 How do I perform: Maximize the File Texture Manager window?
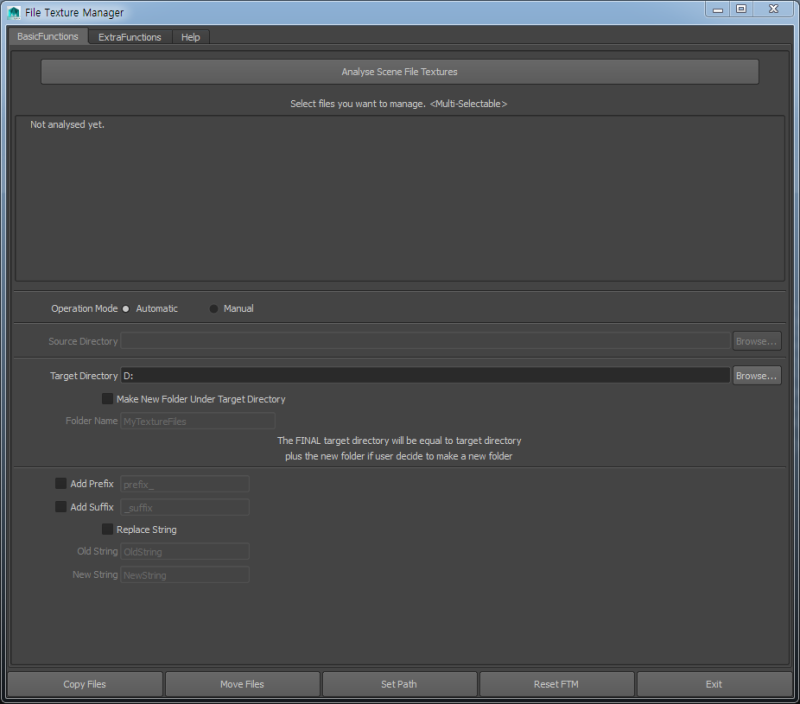point(741,9)
